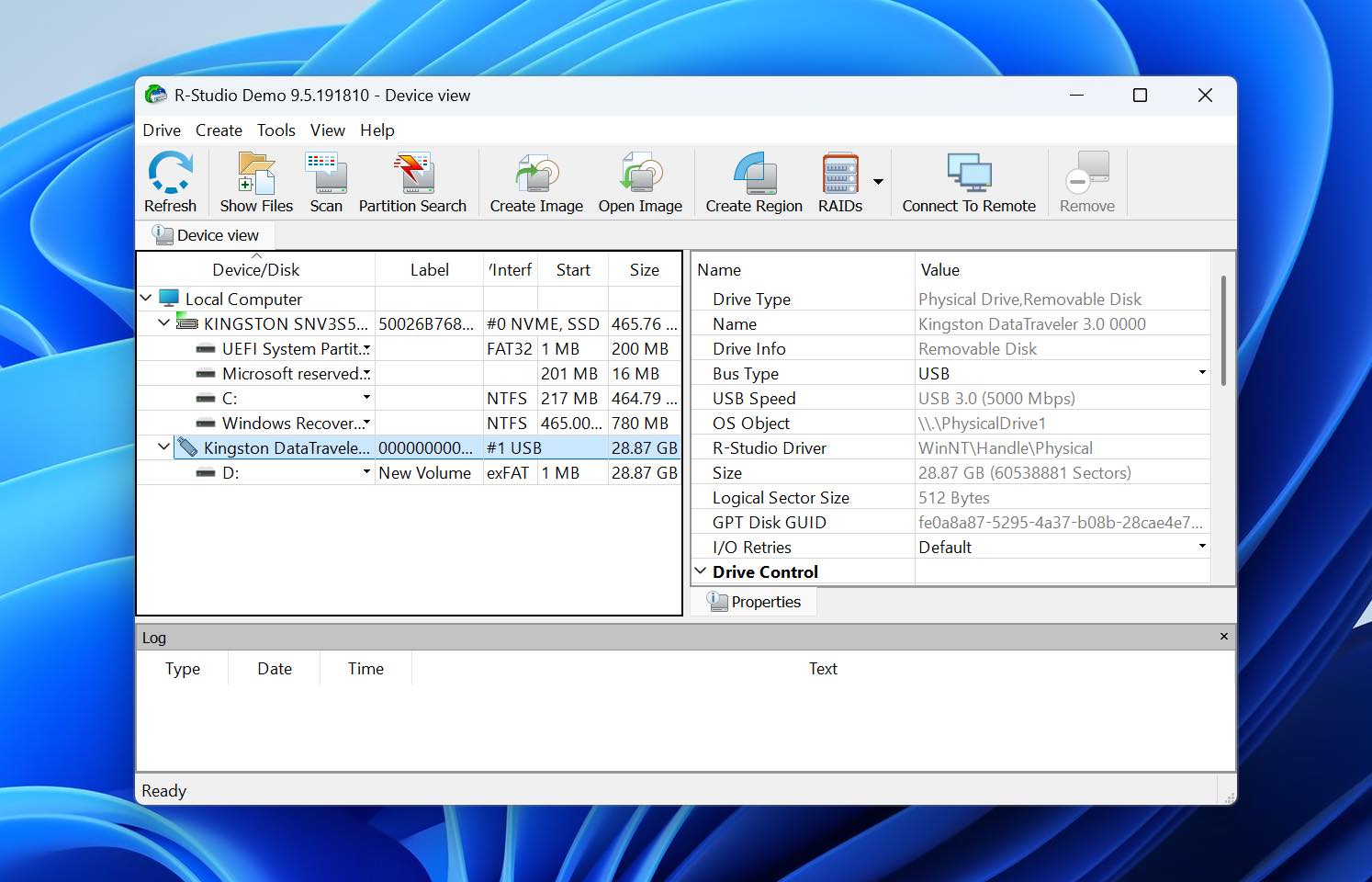Image resolution: width=1372 pixels, height=882 pixels.
Task: Click the Interf column header
Action: (x=511, y=270)
